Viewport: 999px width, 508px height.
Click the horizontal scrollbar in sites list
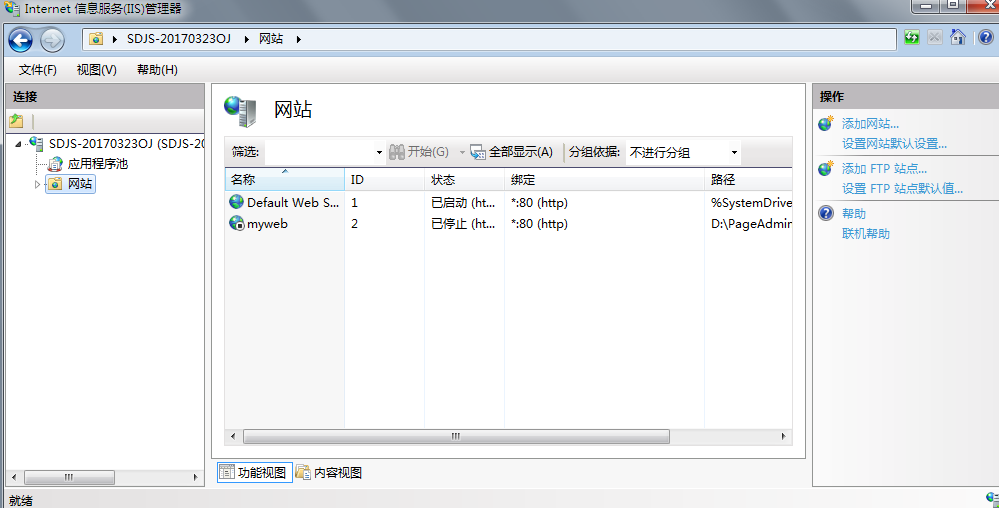click(456, 437)
